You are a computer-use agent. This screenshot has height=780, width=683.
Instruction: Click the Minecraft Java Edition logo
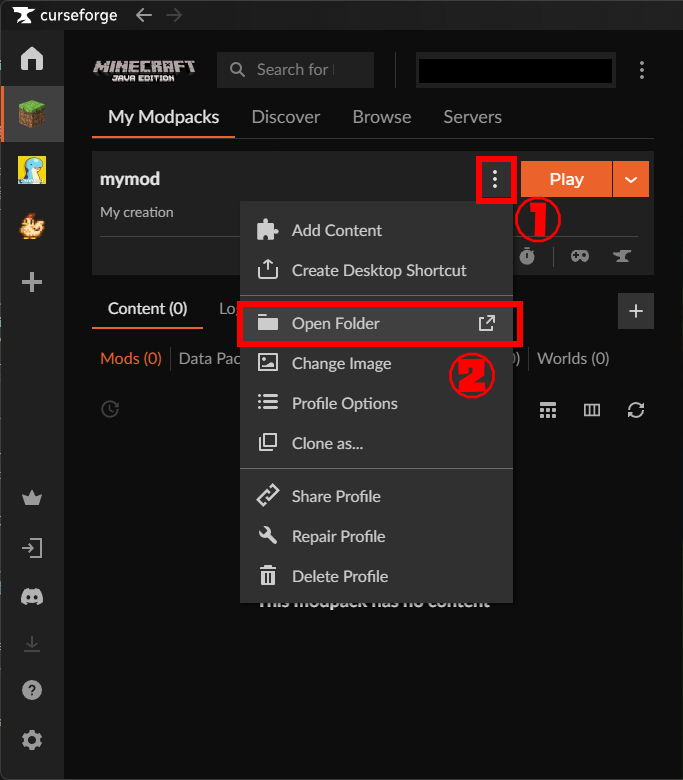coord(144,71)
